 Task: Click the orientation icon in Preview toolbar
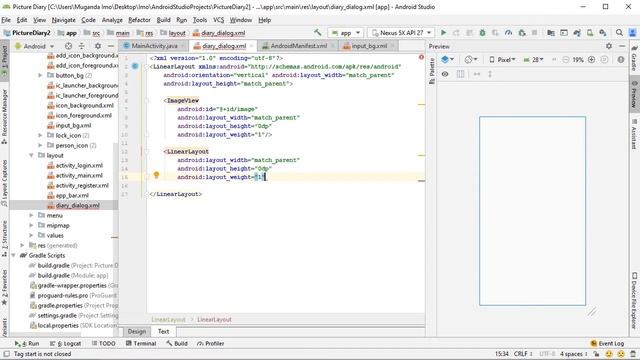(471, 60)
